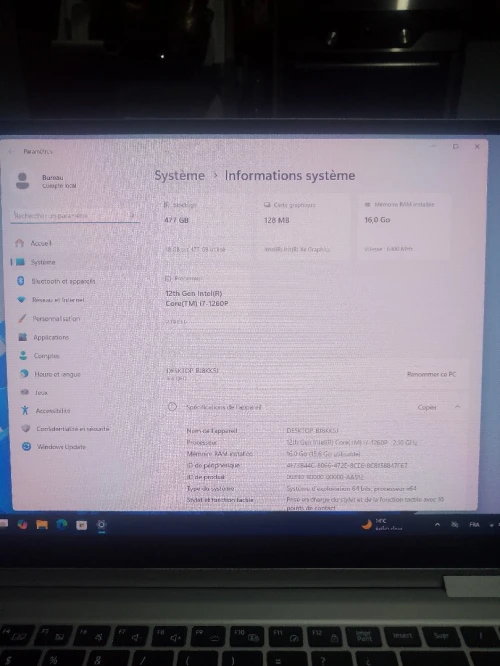The image size is (500, 666).
Task: Open the Mémoire RAM installée card
Action: [x=404, y=227]
